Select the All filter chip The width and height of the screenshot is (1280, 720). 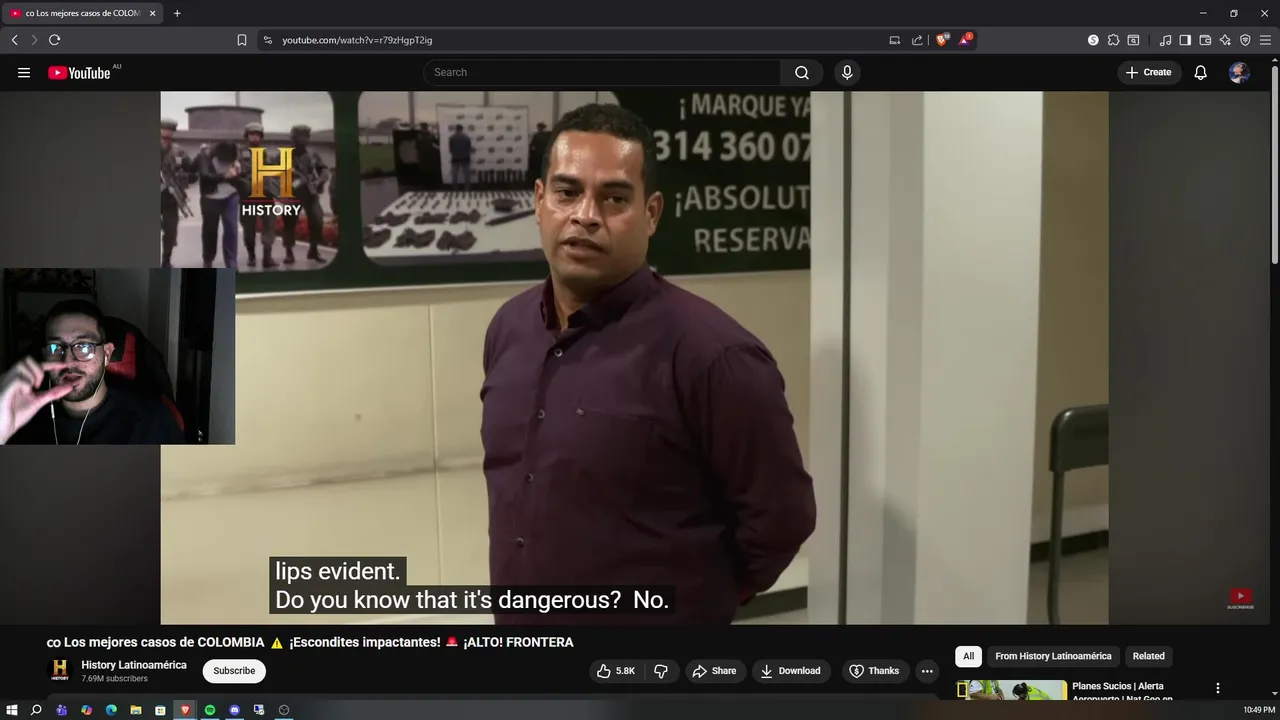pos(968,656)
